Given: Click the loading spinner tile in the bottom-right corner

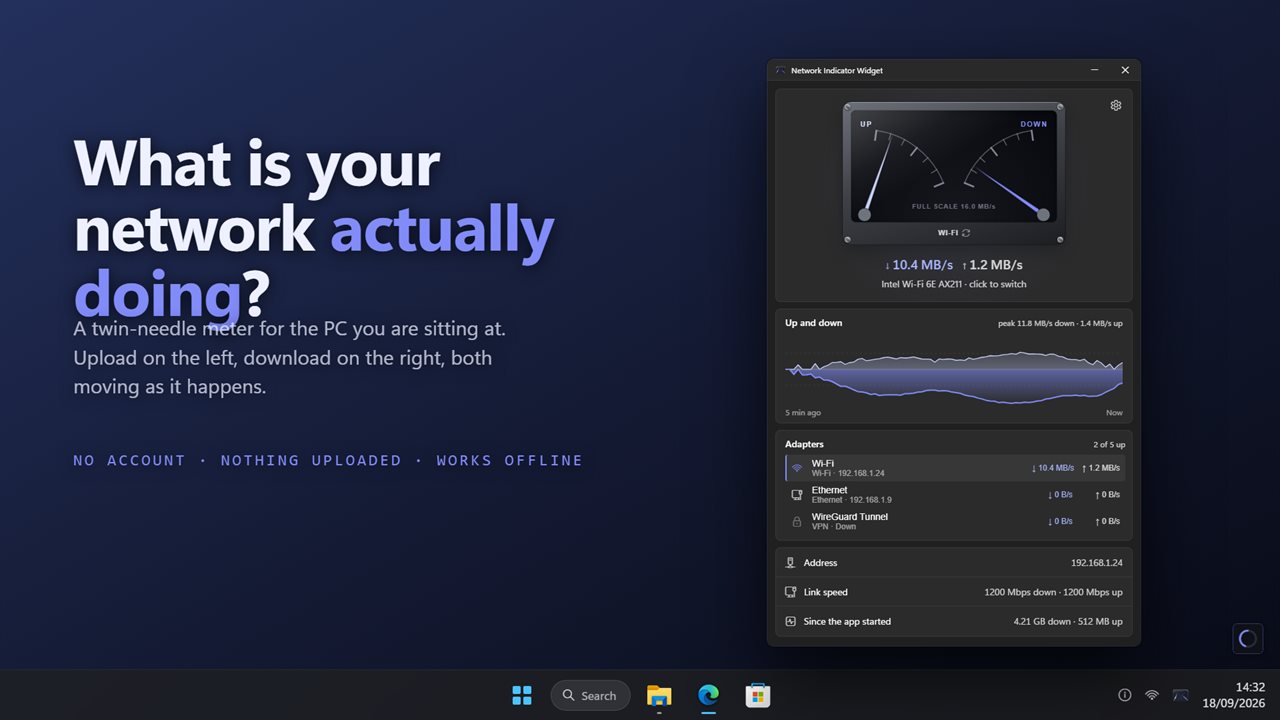Looking at the screenshot, I should coord(1247,638).
